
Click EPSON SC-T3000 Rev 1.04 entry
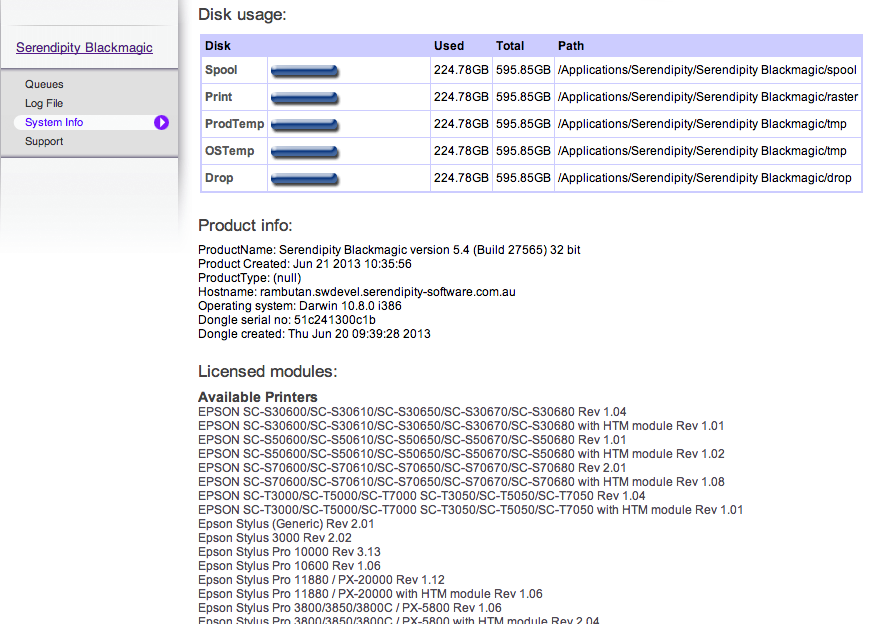click(x=421, y=496)
